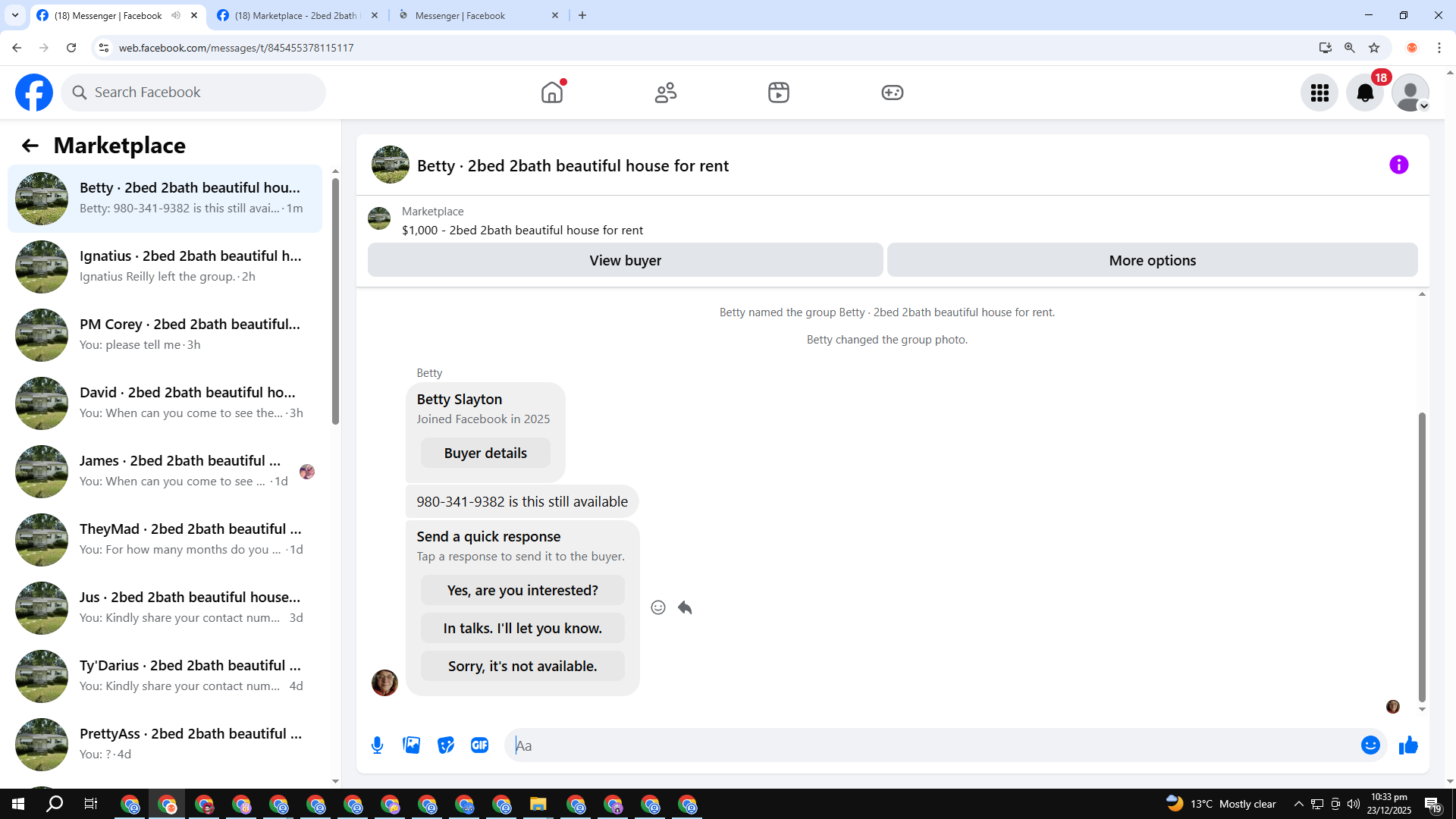Screen dimensions: 1456x819
Task: Click the View buyer button
Action: pos(625,260)
